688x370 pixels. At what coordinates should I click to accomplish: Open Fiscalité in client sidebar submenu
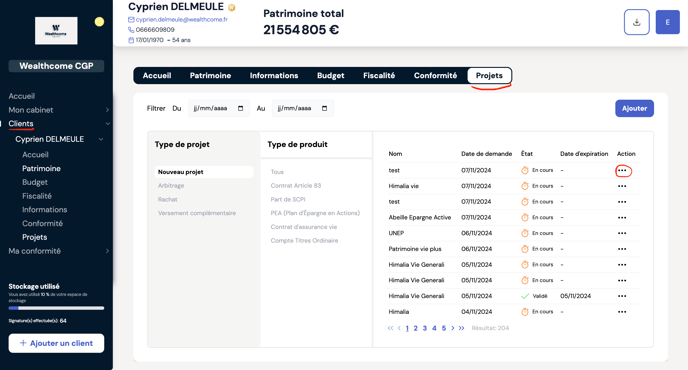pos(37,196)
